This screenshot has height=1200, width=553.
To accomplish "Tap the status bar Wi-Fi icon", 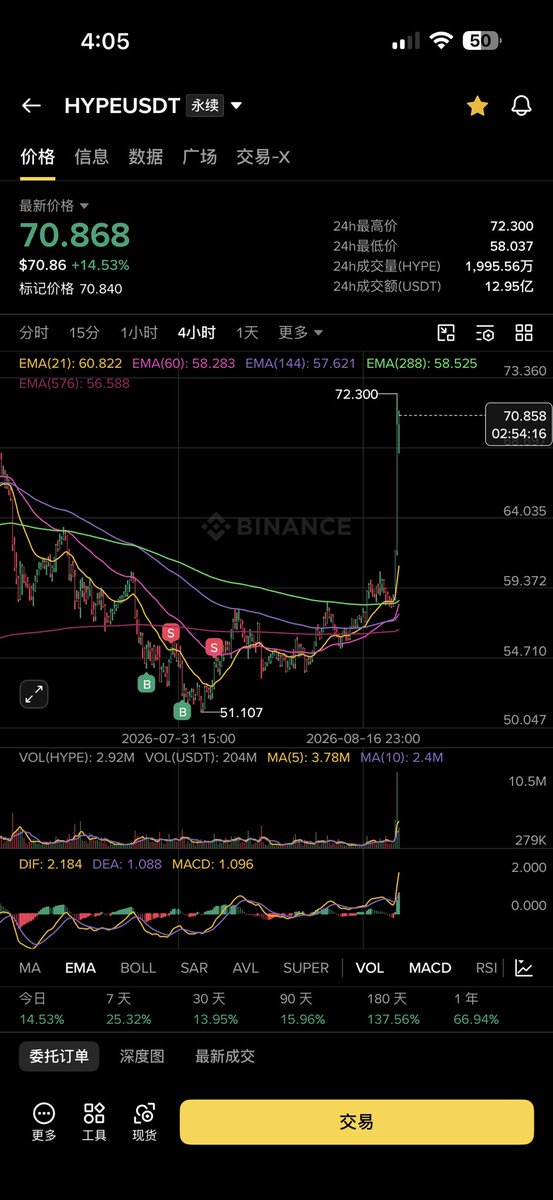I will (441, 41).
